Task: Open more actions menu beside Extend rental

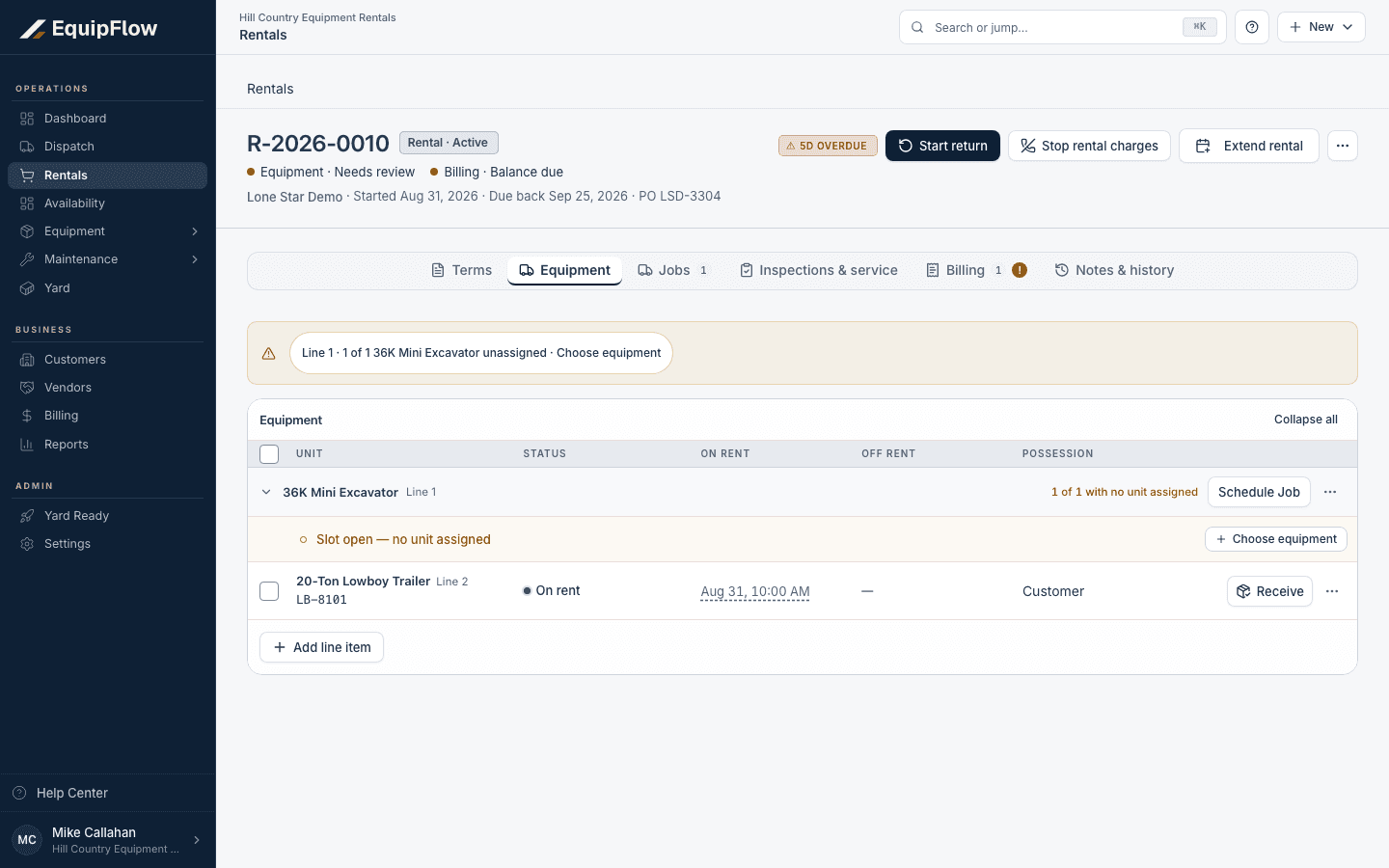Action: 1343,146
